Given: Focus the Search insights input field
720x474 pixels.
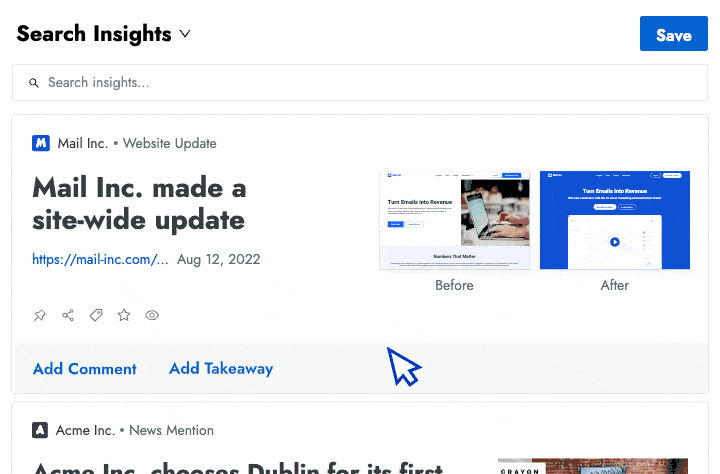Looking at the screenshot, I should point(360,83).
